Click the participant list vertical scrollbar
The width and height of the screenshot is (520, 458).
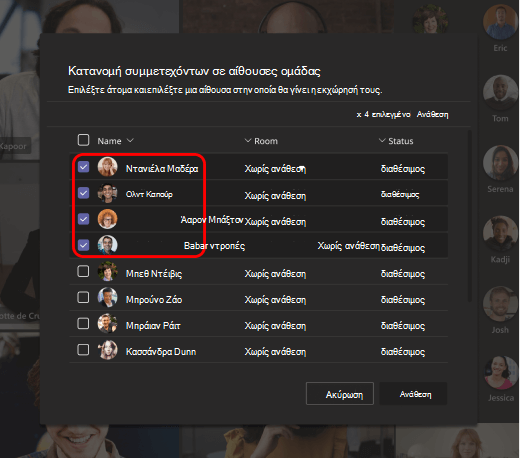[470, 216]
